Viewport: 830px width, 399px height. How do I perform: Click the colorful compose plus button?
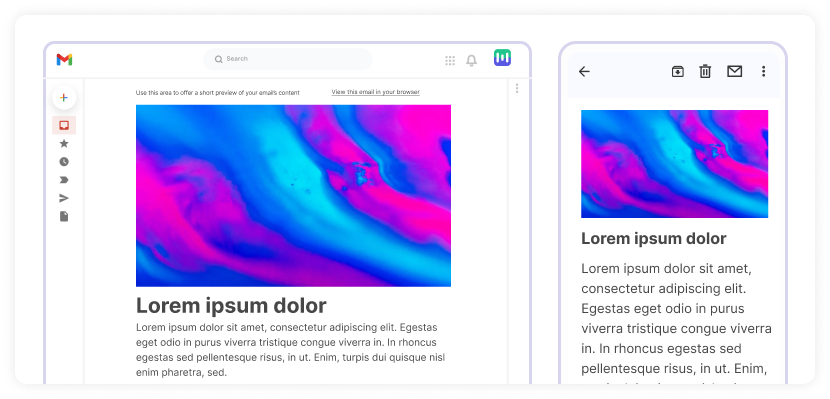tap(64, 98)
